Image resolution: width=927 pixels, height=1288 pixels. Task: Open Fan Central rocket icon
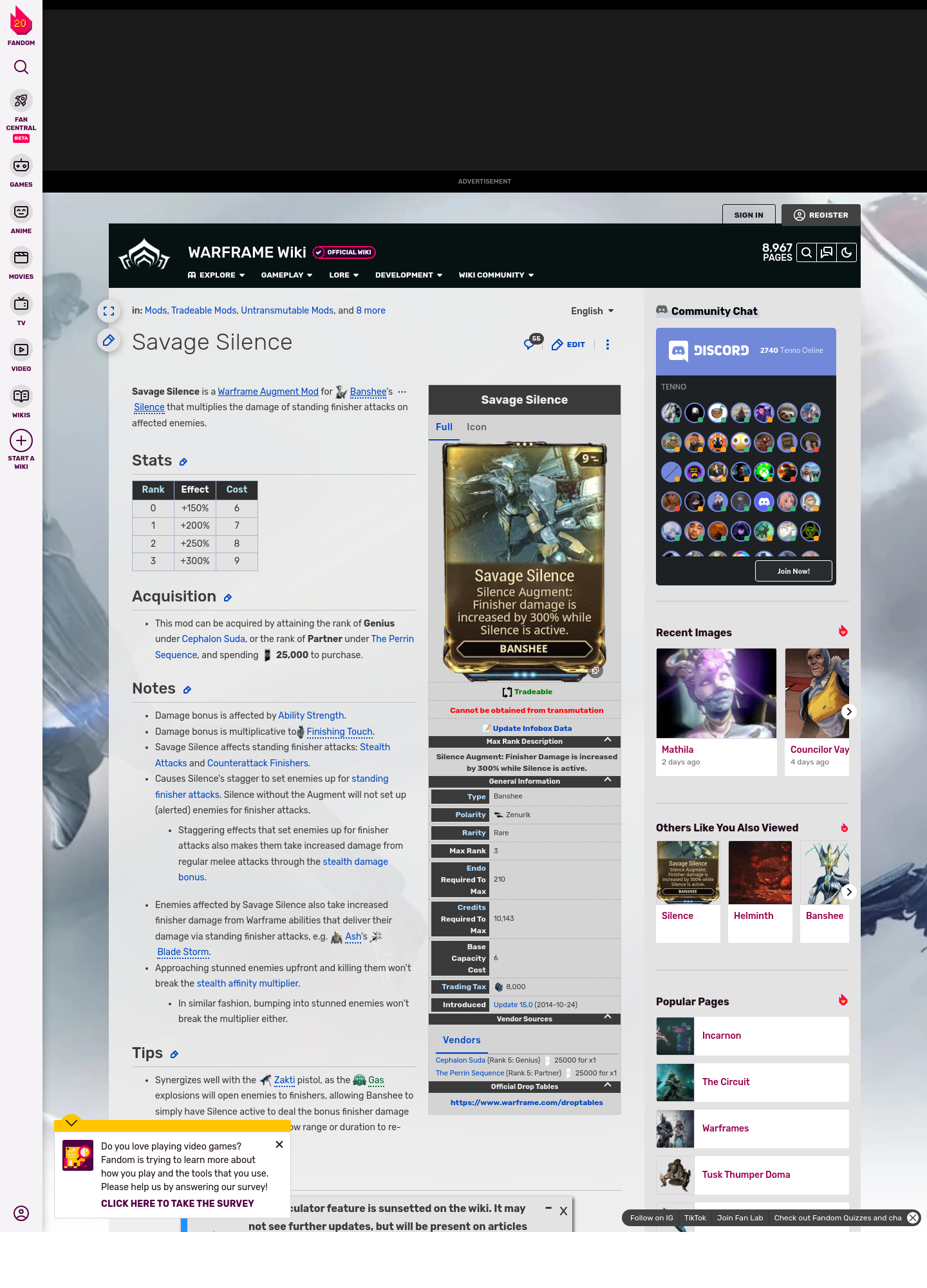click(21, 100)
